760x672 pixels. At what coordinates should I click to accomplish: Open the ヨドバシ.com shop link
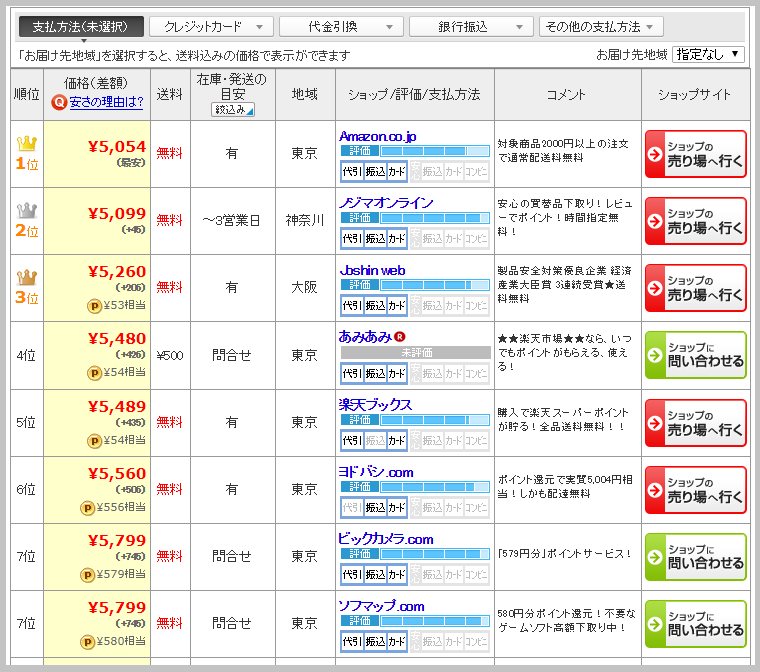[376, 472]
